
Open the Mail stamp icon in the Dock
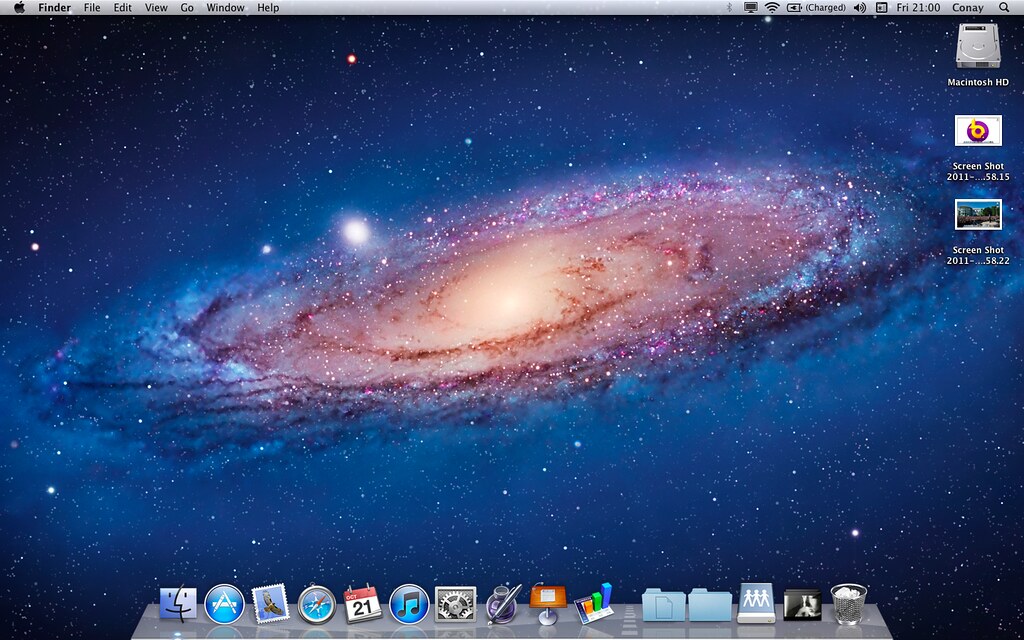[270, 603]
